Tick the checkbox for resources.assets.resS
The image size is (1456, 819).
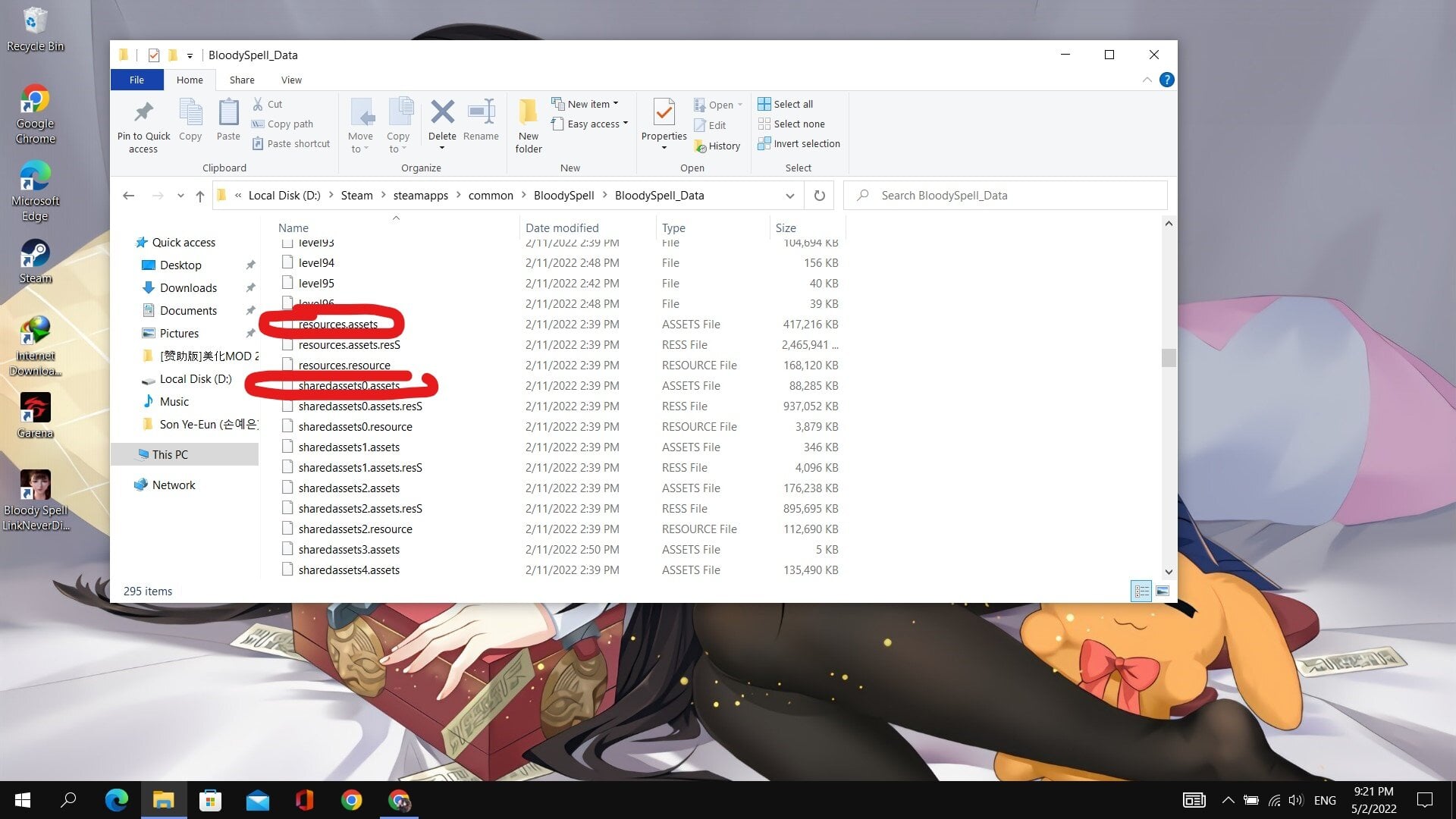click(x=287, y=344)
